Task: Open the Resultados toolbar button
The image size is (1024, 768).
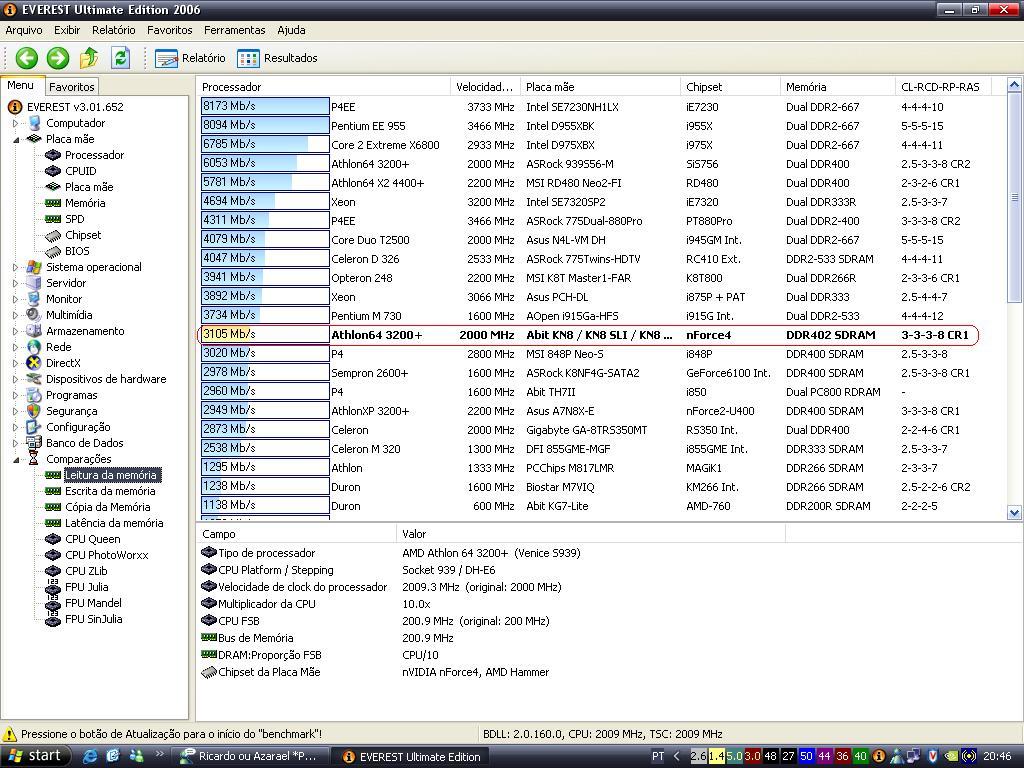Action: 278,58
